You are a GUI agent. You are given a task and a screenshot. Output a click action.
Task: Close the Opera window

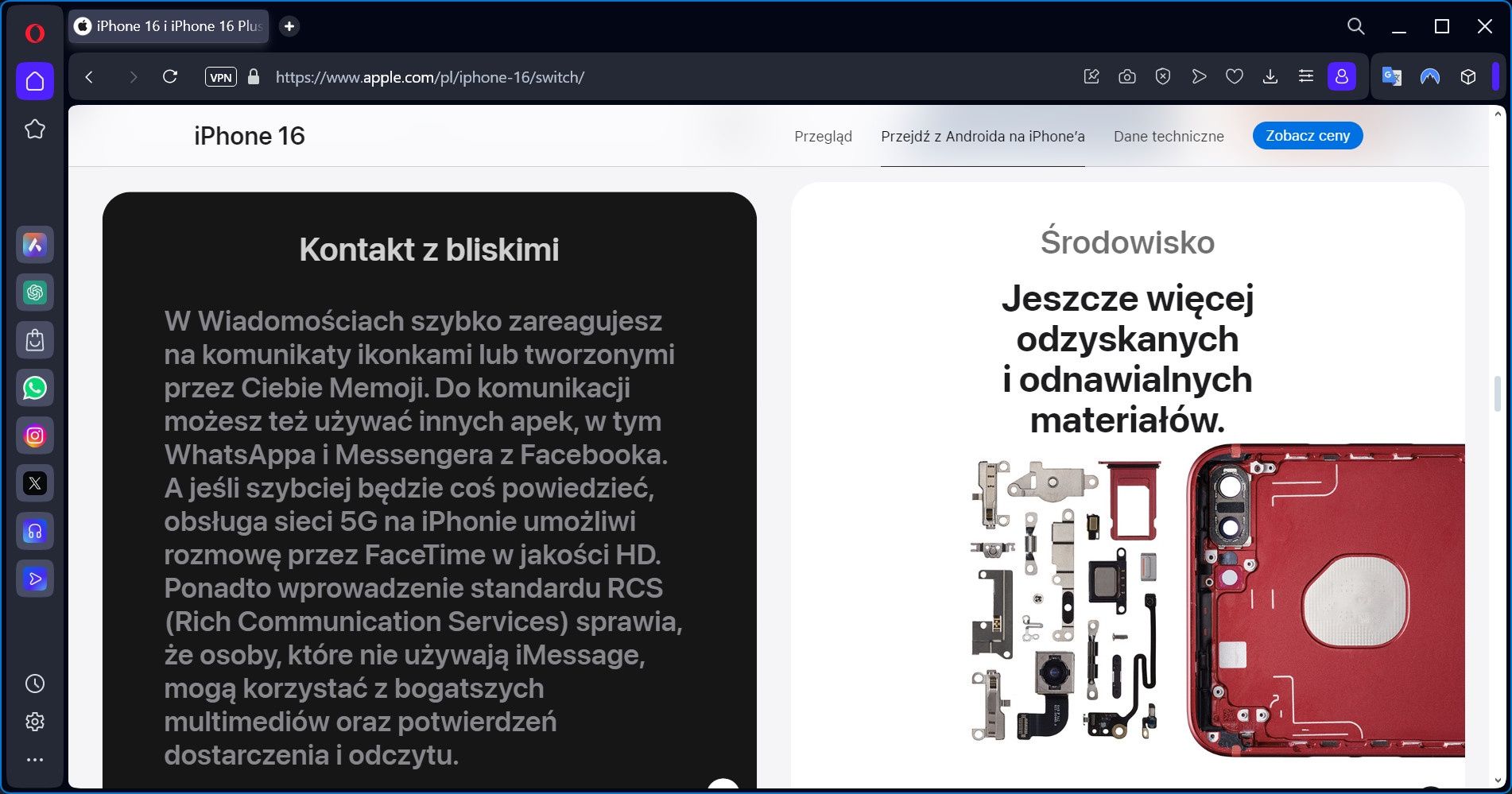1484,26
